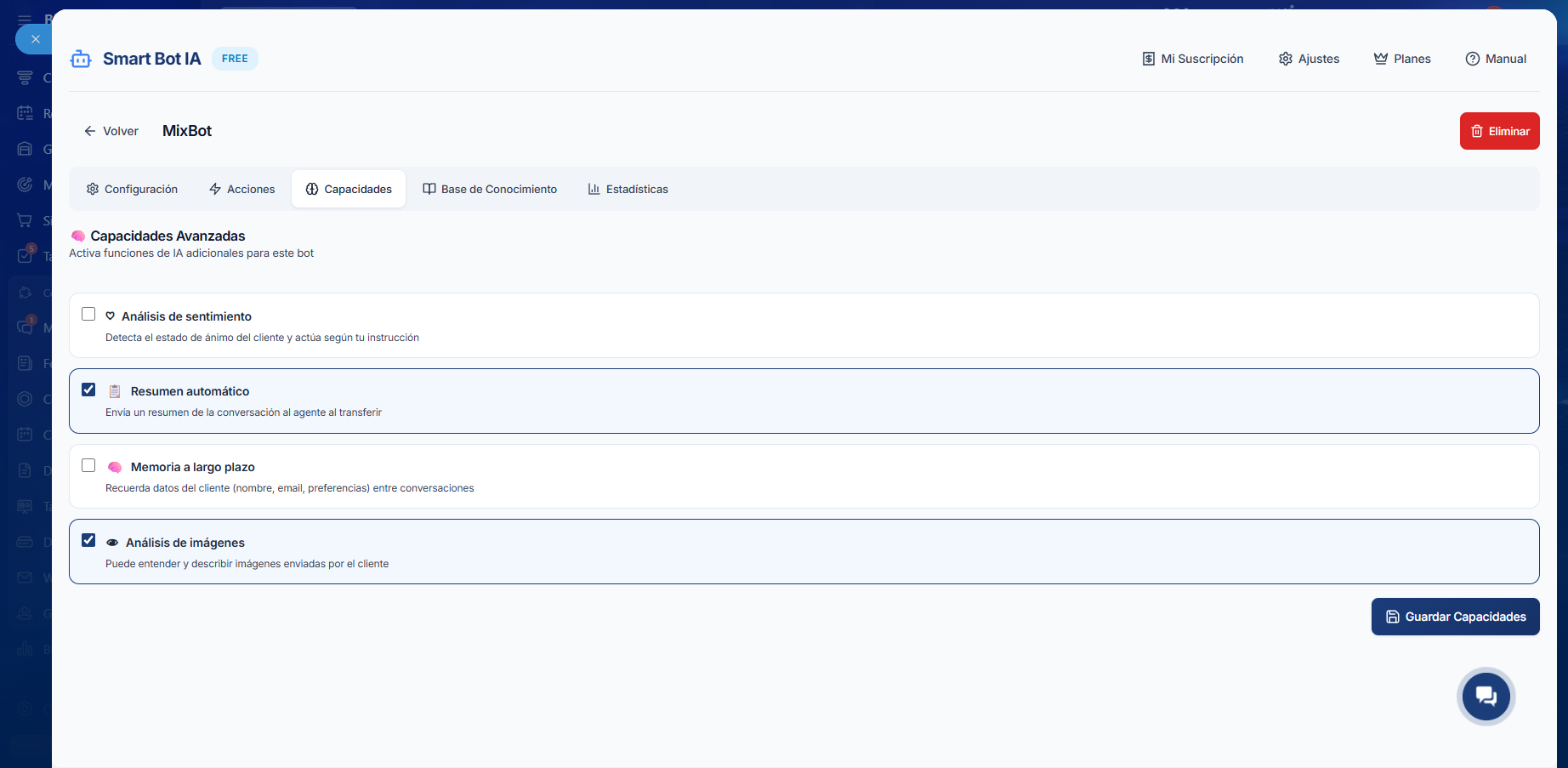Uncheck the Resumen automático checkbox
1568x768 pixels.
(88, 390)
